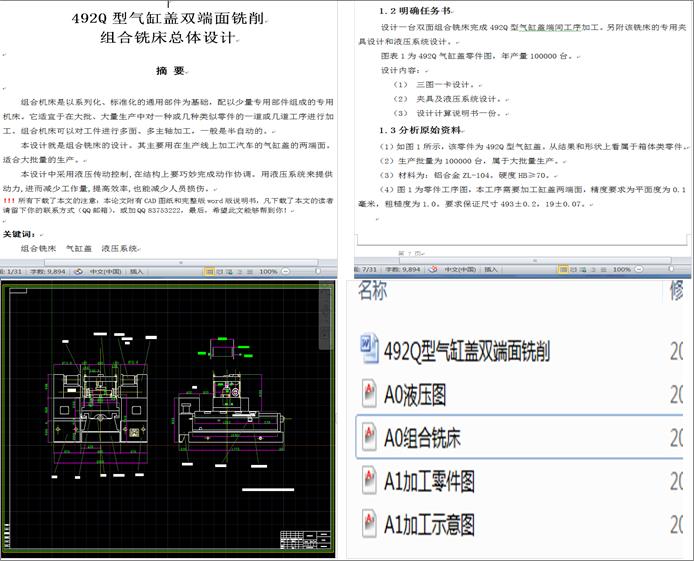Select Print Layout view in the page 7/31 window

(x=563, y=269)
